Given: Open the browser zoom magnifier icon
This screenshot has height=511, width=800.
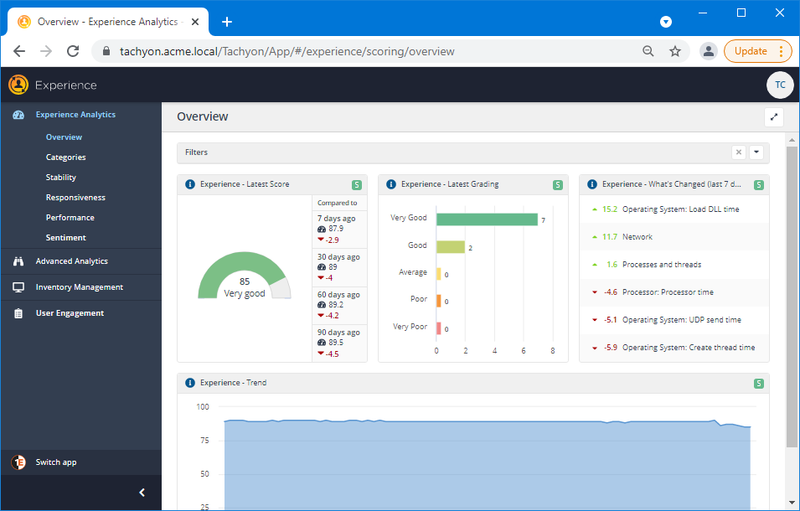Looking at the screenshot, I should pyautogui.click(x=648, y=51).
